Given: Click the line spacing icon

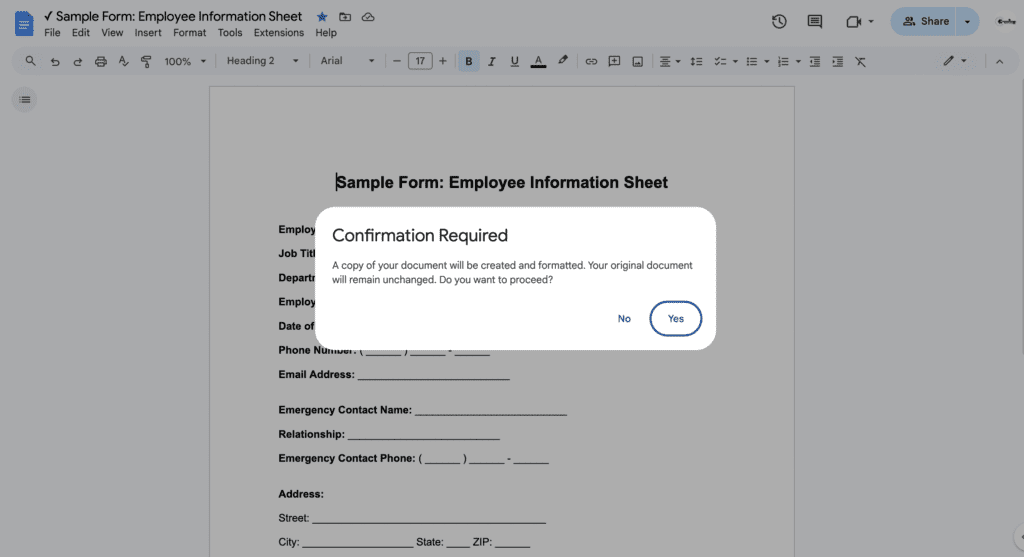Looking at the screenshot, I should [x=696, y=61].
